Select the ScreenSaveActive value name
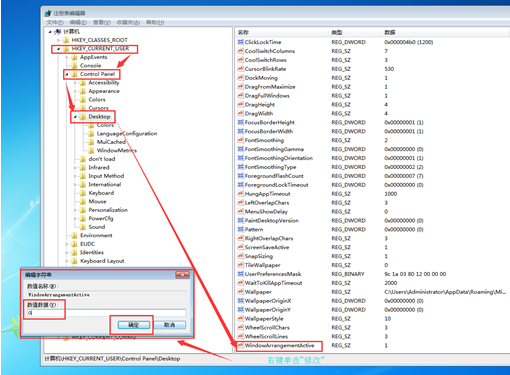Image resolution: width=510 pixels, height=375 pixels. point(267,247)
